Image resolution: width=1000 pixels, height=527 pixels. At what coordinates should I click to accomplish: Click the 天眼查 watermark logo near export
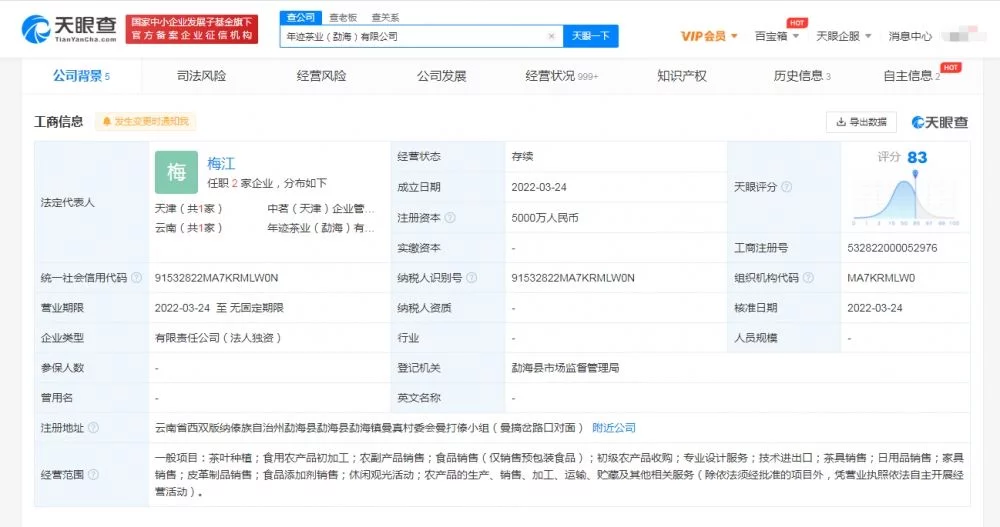[x=939, y=122]
